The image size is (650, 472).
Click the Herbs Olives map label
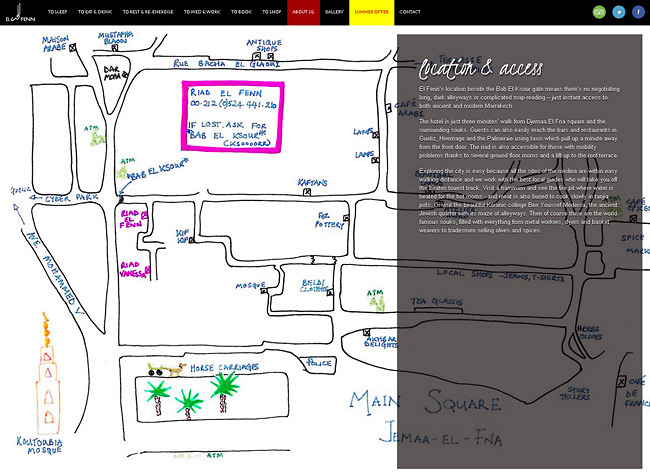tap(589, 333)
